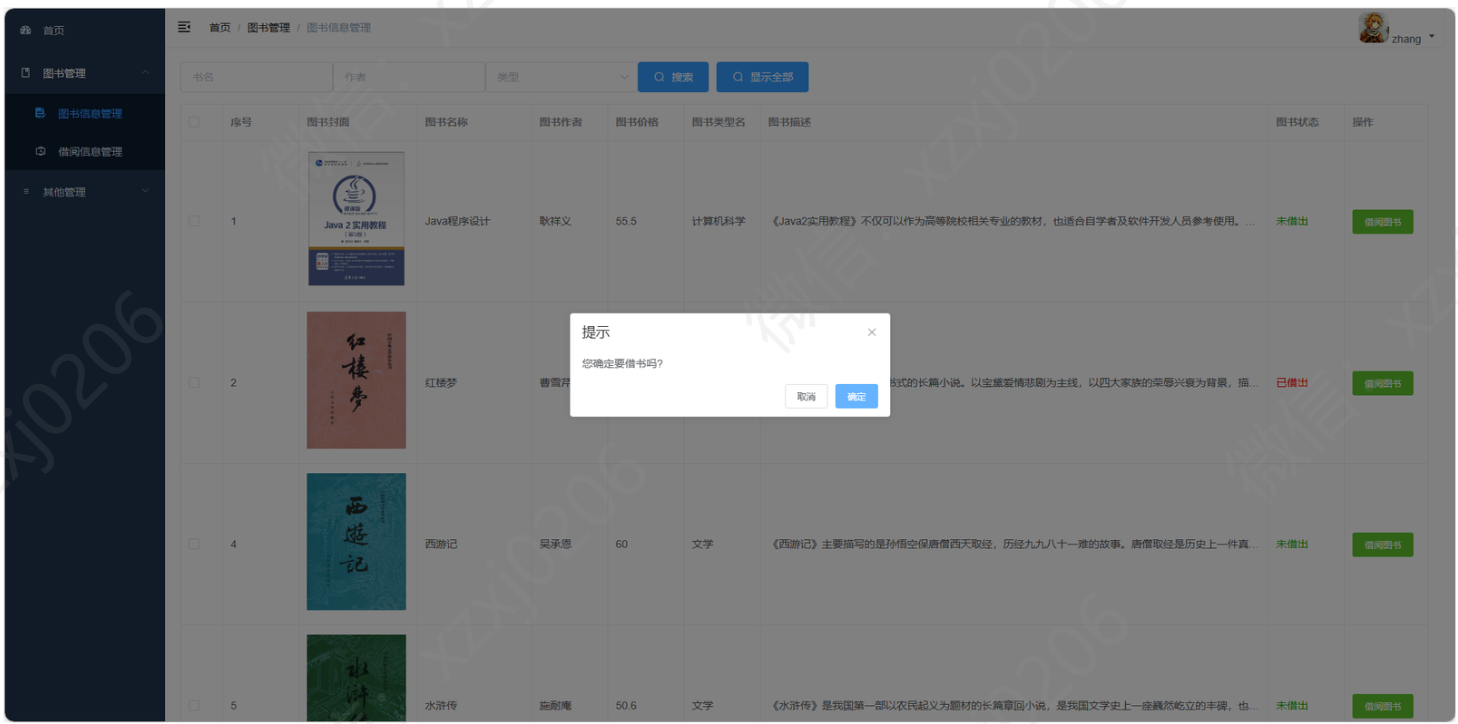This screenshot has width=1458, height=724.
Task: Open the 首页 sidebar menu item
Action: click(x=85, y=31)
